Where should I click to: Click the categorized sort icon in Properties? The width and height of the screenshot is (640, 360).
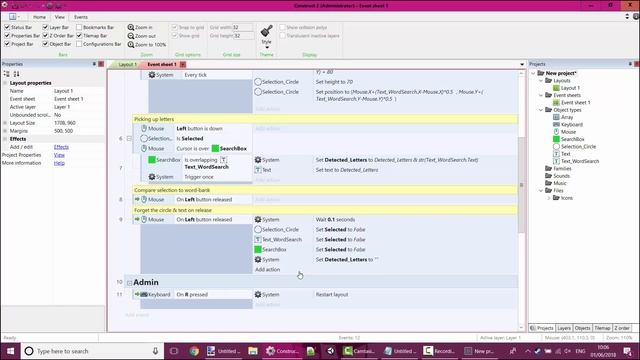tap(7, 74)
